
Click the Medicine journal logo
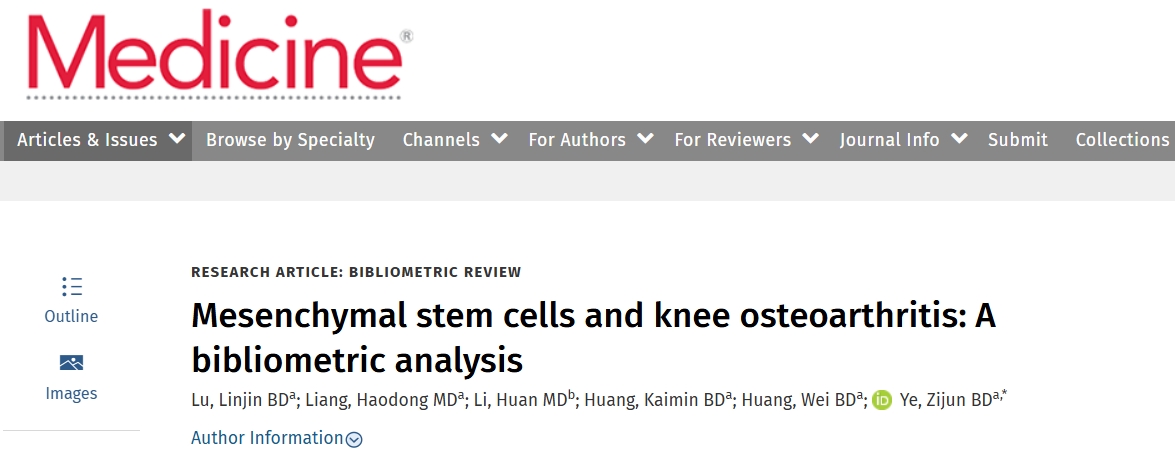click(x=216, y=55)
